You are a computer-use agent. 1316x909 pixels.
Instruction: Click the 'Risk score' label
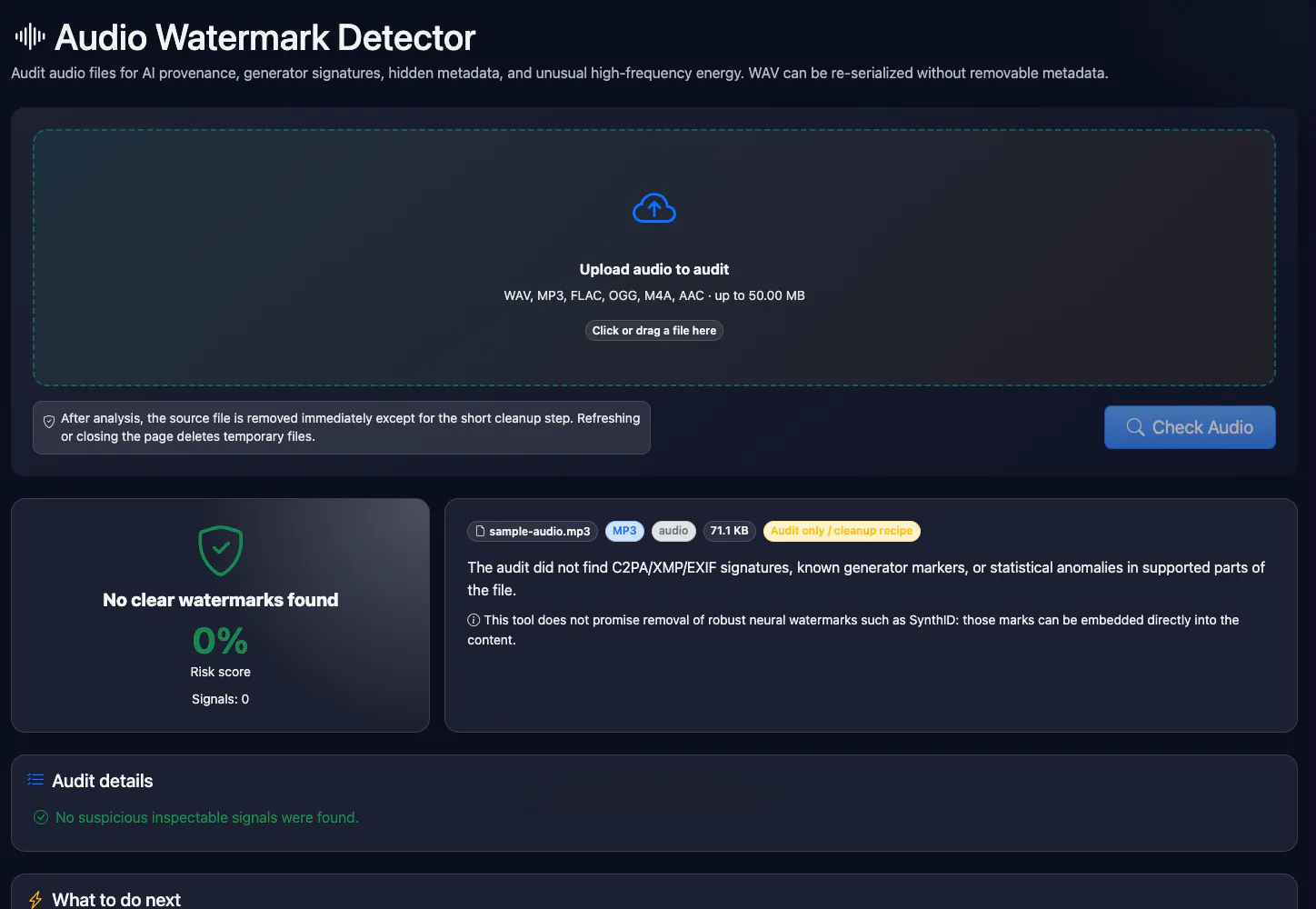(221, 672)
